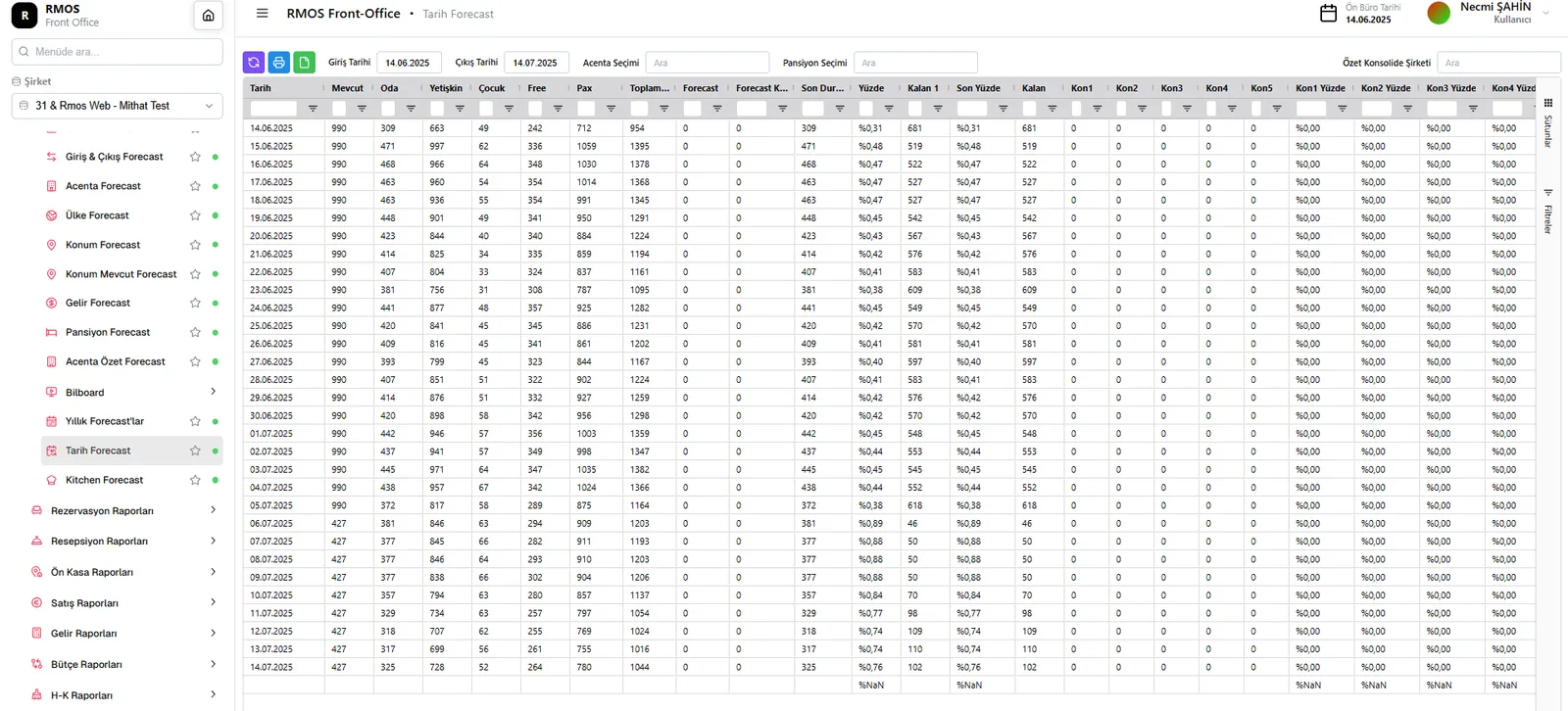Open filter menu for the Çocuk column
The image size is (1568, 711).
pyautogui.click(x=509, y=109)
